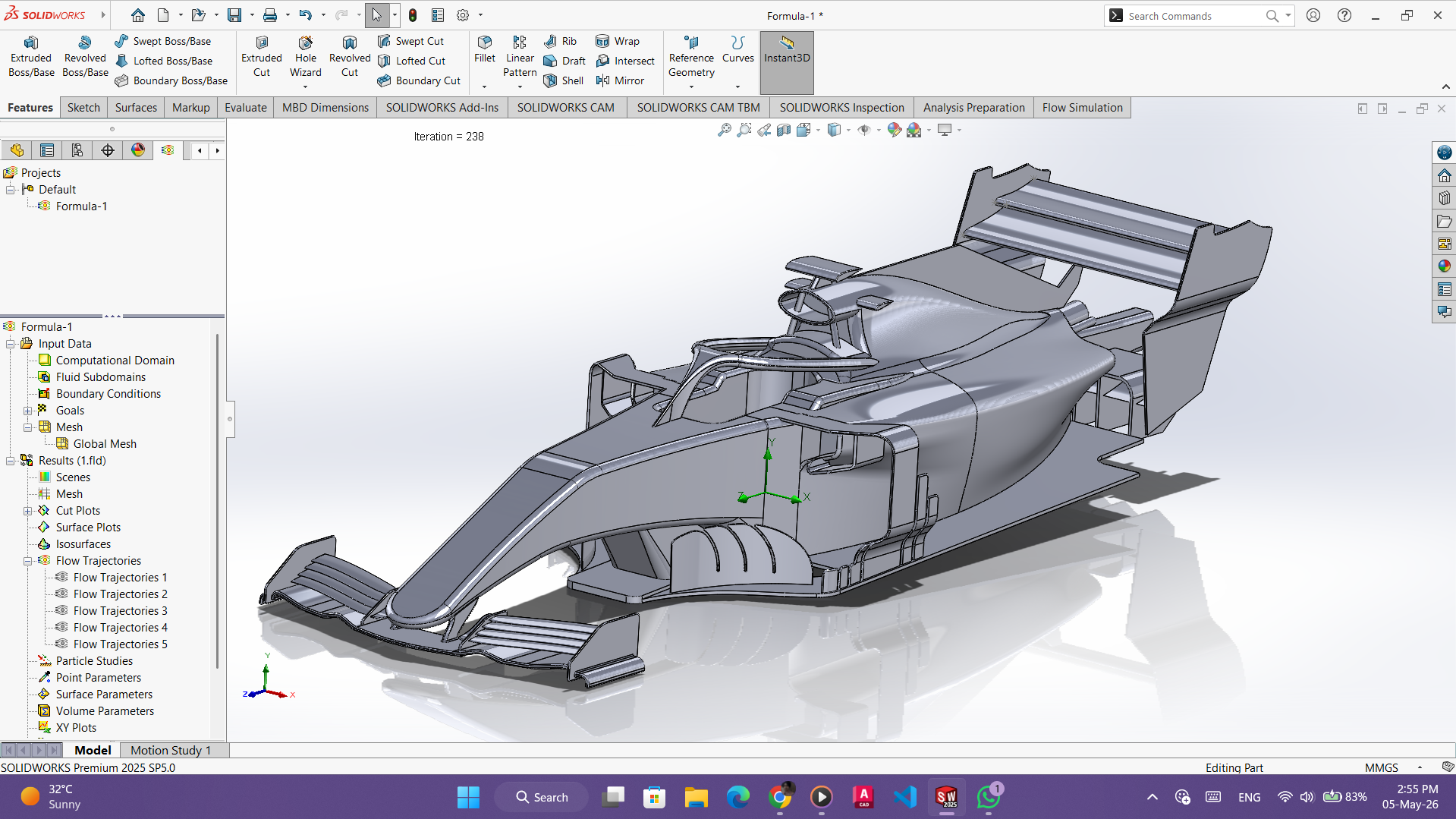
Task: Activate the Extruded Cut tool
Action: (262, 57)
